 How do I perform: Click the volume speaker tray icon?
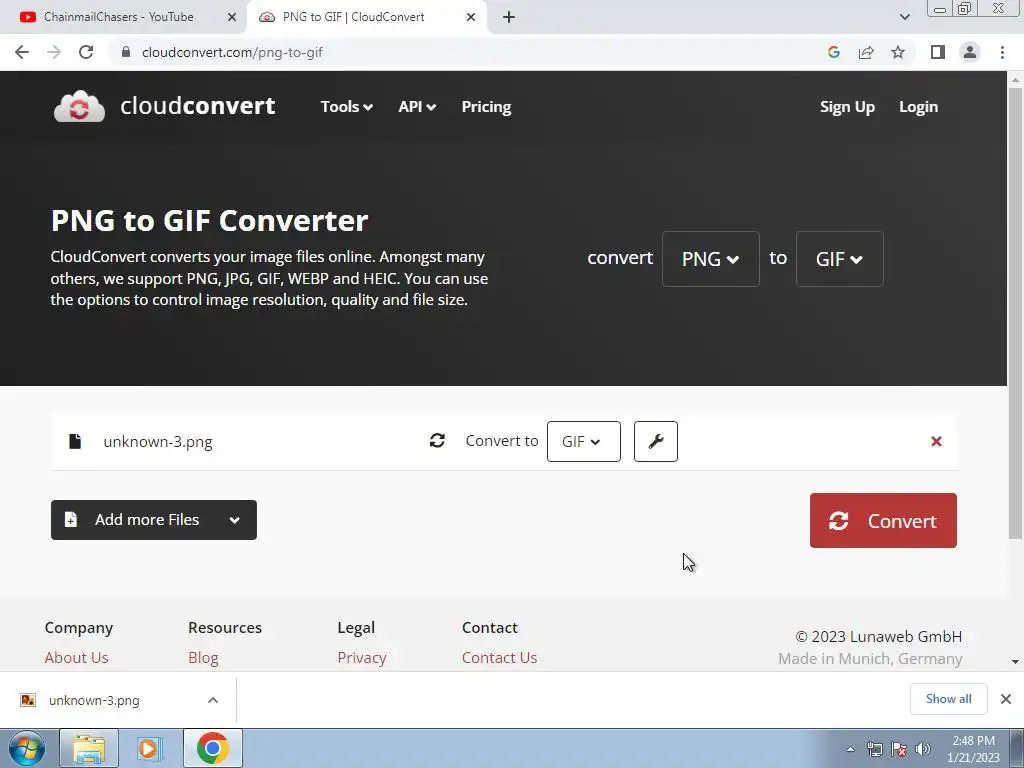[x=923, y=749]
